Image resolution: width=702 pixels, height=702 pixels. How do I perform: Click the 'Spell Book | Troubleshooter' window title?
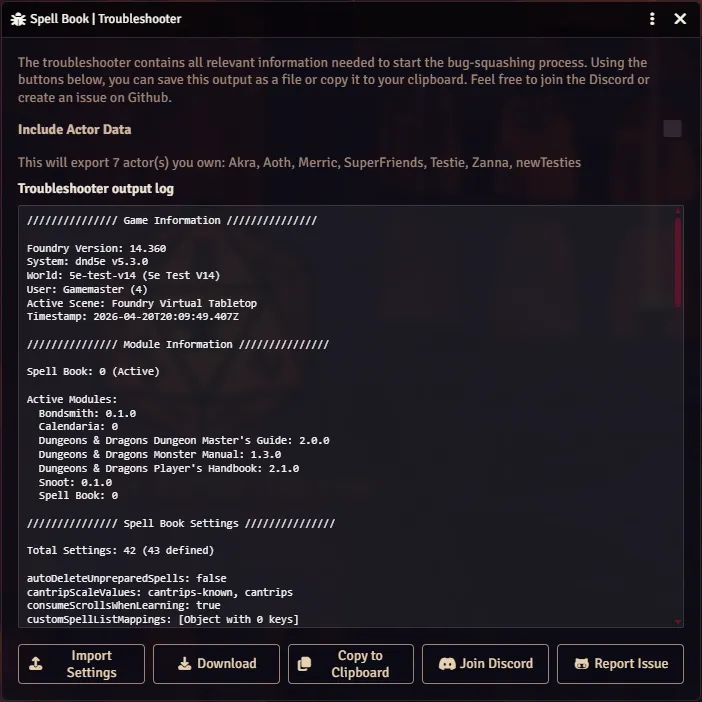coord(106,19)
